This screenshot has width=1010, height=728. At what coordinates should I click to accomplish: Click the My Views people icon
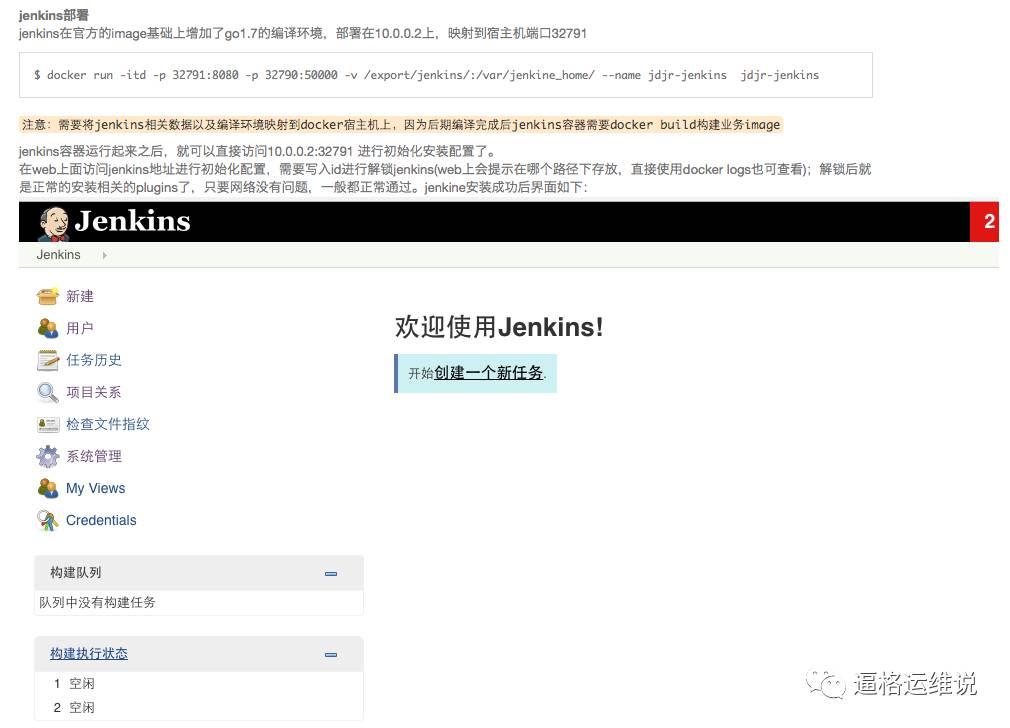tap(48, 488)
